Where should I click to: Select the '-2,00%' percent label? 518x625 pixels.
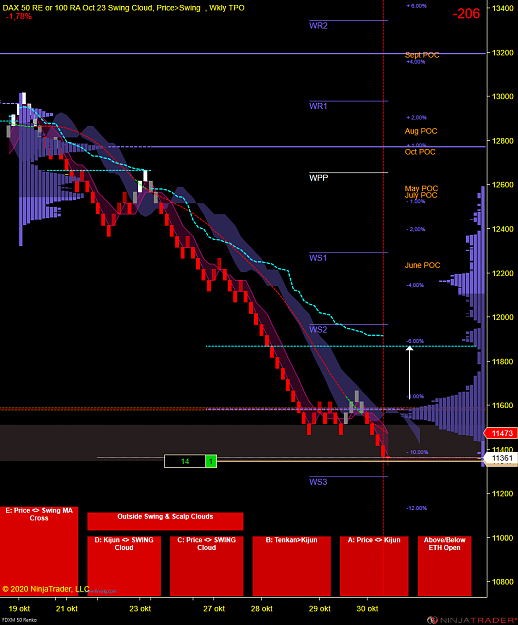[x=416, y=230]
